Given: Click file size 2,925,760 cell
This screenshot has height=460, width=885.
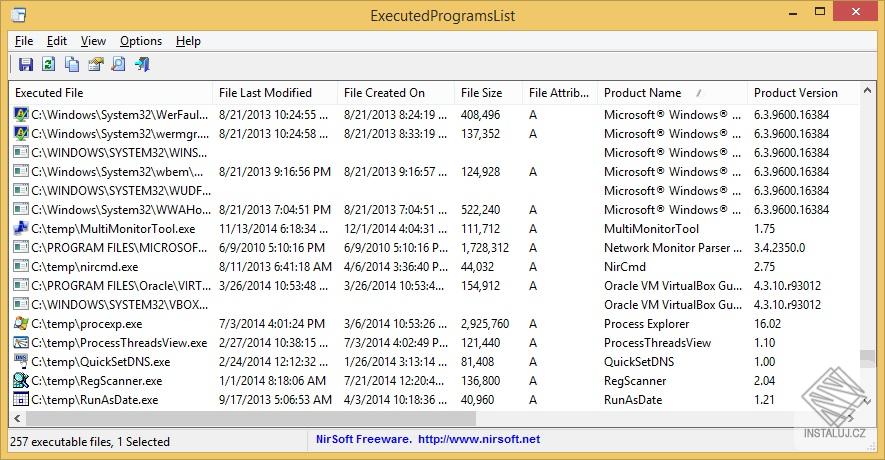Looking at the screenshot, I should (x=485, y=324).
